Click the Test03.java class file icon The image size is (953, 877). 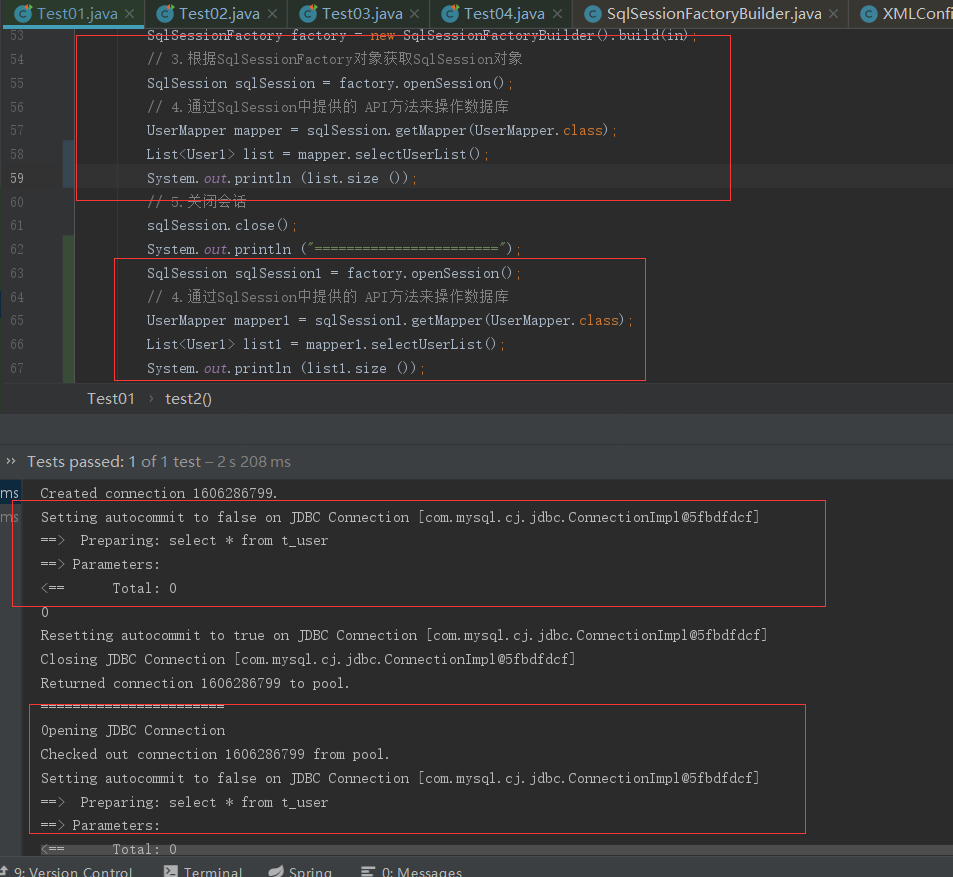coord(308,13)
